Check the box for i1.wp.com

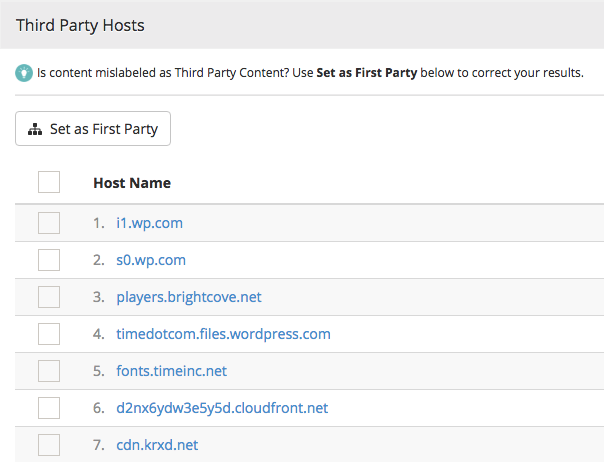coord(49,223)
